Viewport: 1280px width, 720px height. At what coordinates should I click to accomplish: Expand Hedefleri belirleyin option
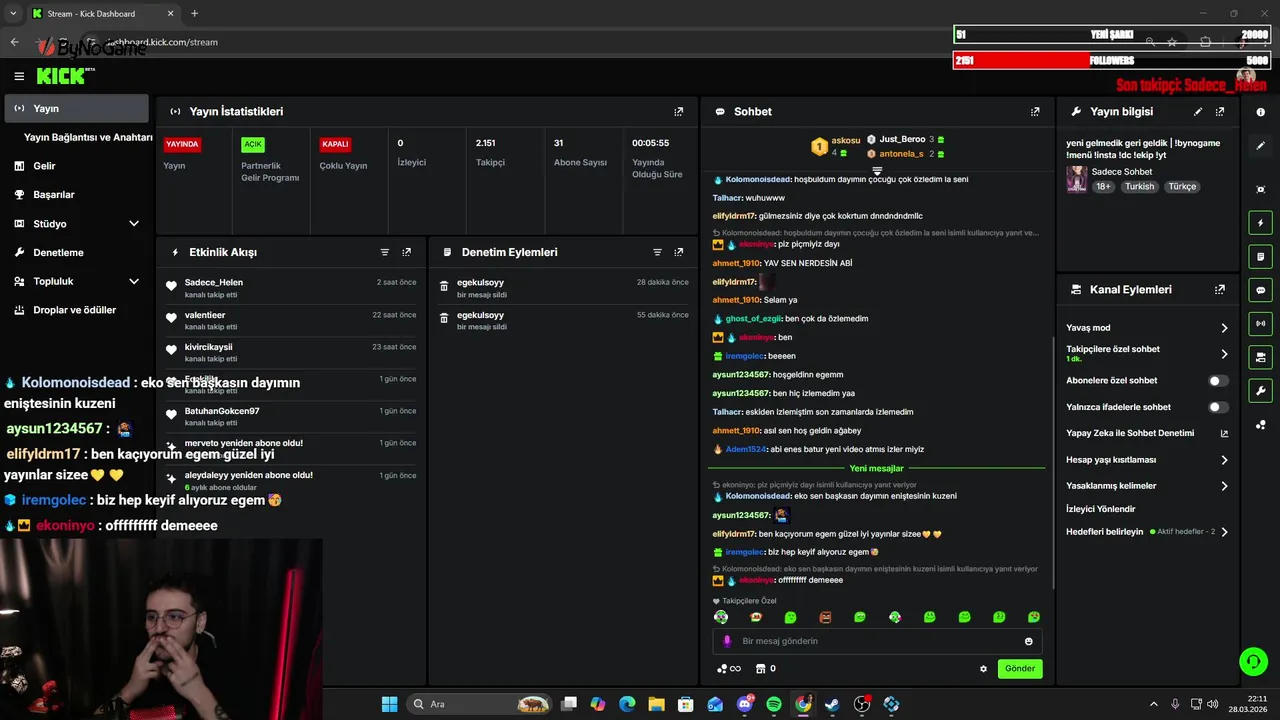tap(1224, 532)
